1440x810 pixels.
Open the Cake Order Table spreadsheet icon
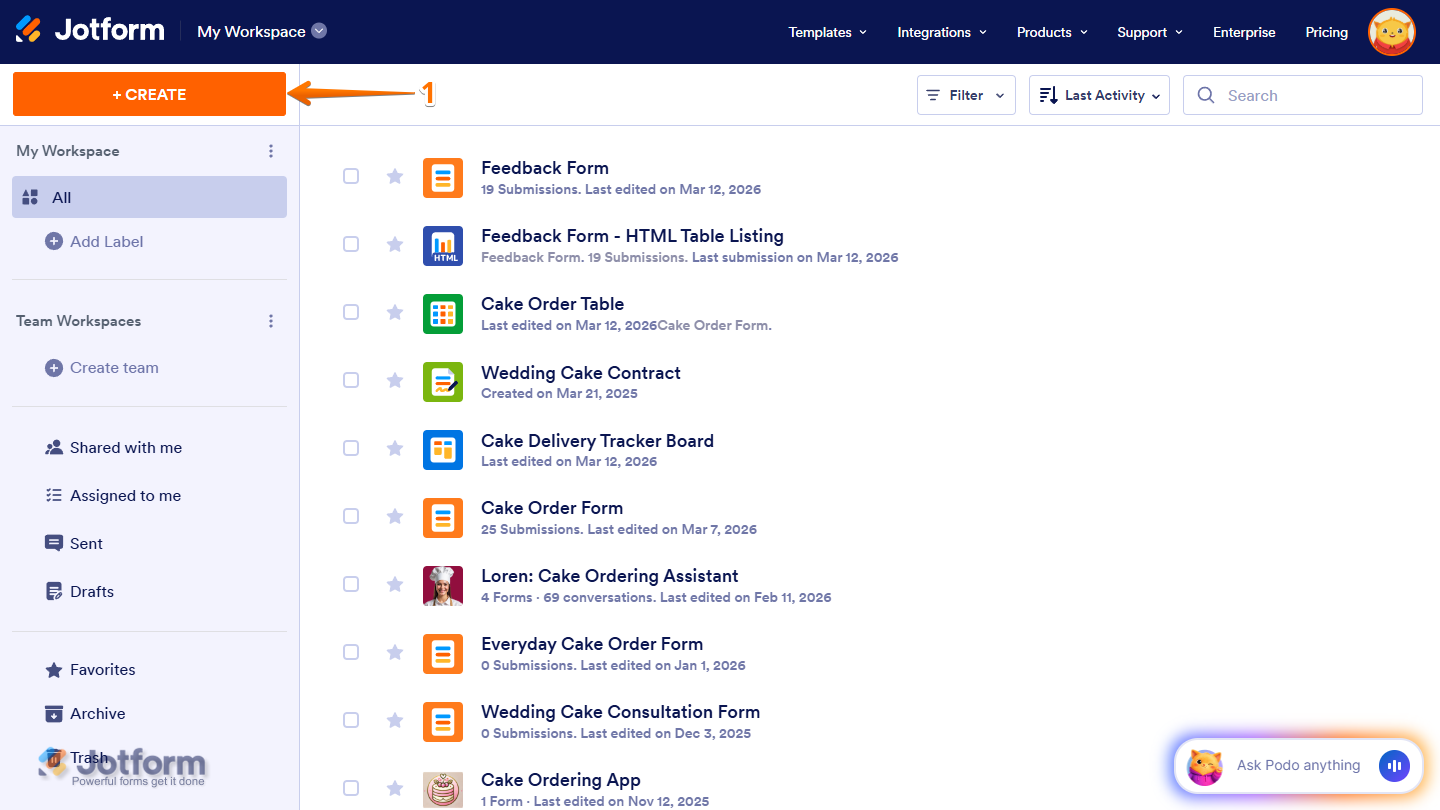(x=443, y=313)
